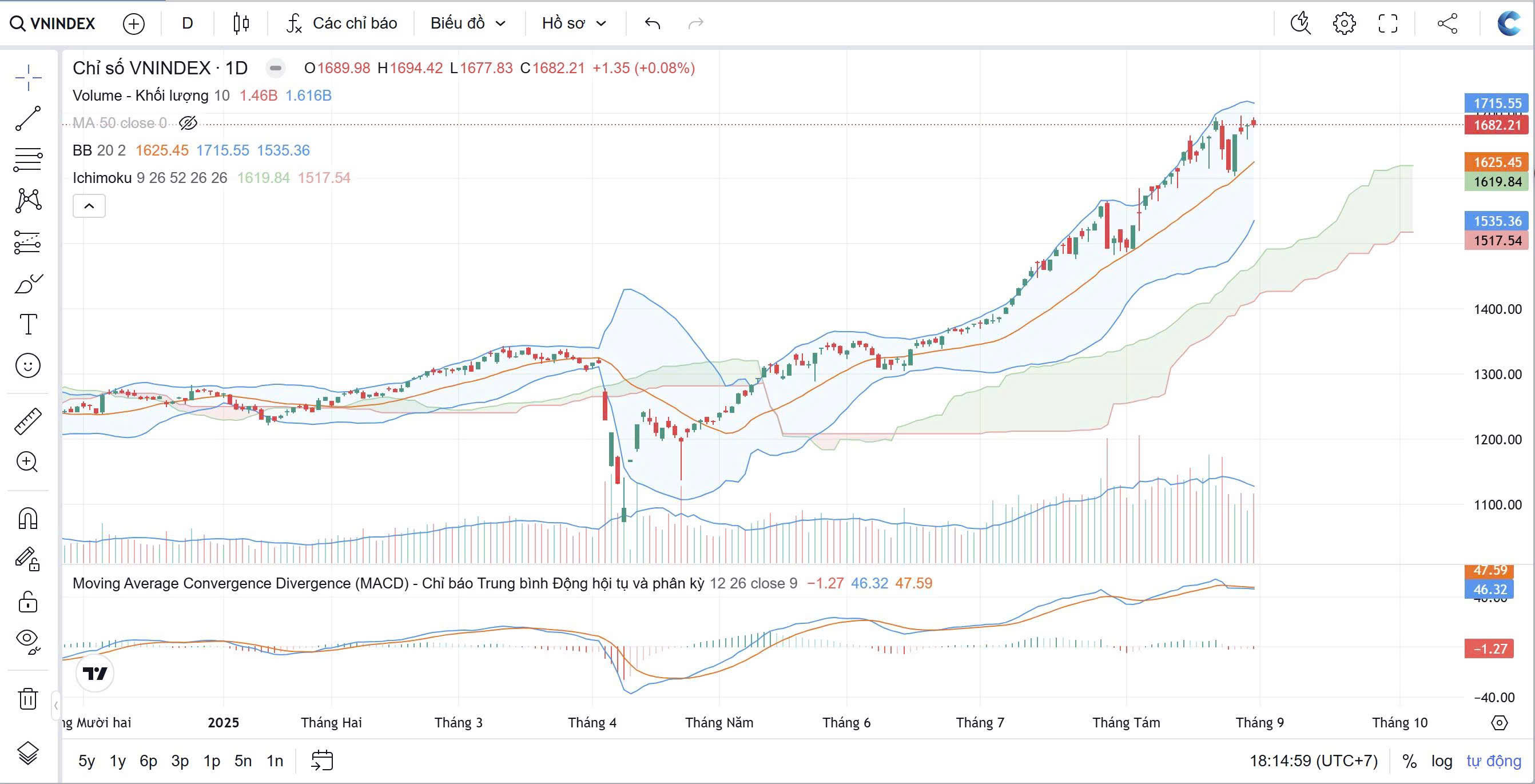Select the trend line drawing tool
The width and height of the screenshot is (1535, 784).
(x=28, y=118)
